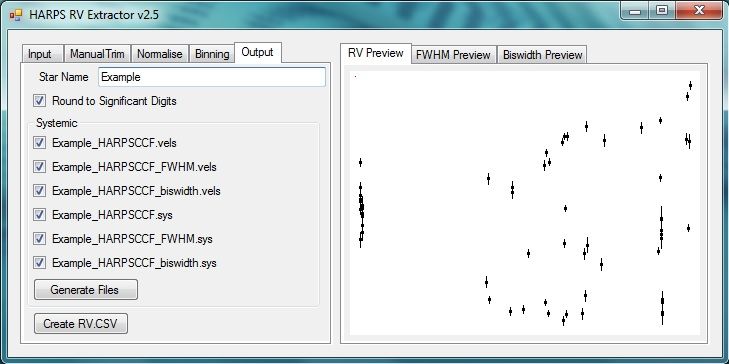Click the HARPS RV Extractor app icon
This screenshot has width=729, height=364.
pyautogui.click(x=15, y=14)
